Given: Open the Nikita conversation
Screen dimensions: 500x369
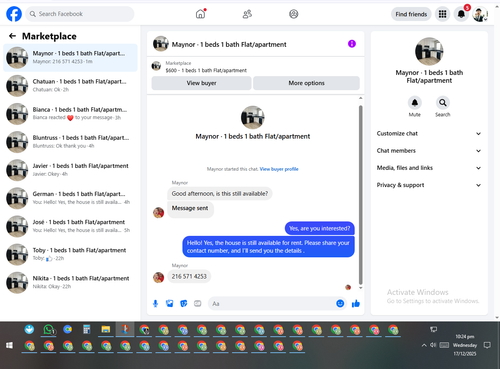Looking at the screenshot, I should point(70,282).
